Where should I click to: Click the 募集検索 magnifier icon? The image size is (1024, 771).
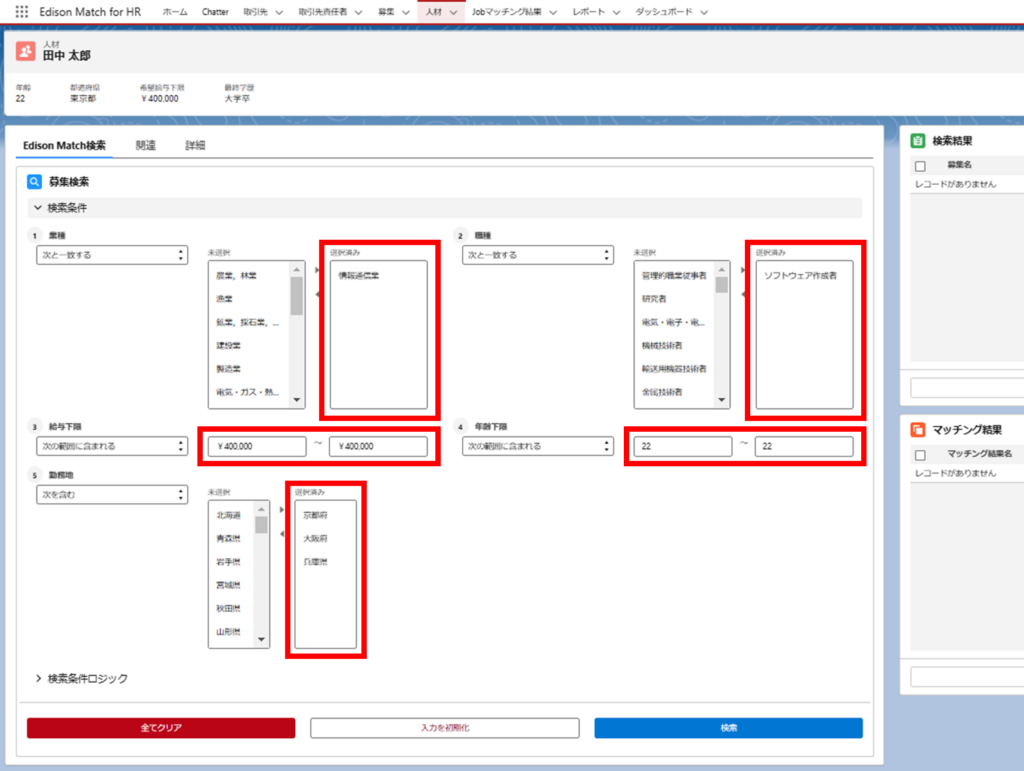[x=35, y=182]
